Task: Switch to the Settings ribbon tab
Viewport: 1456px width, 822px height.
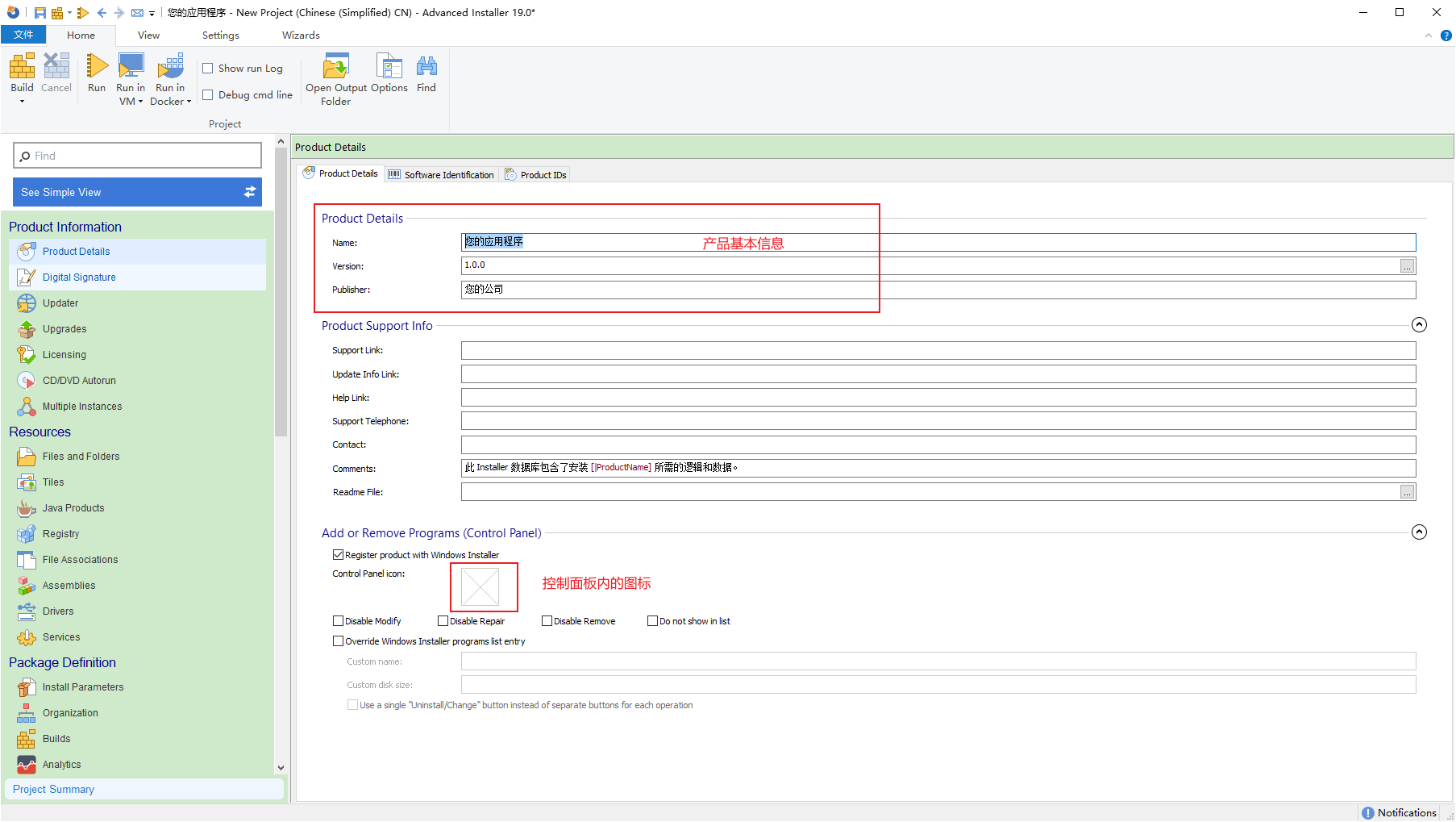Action: click(x=221, y=35)
